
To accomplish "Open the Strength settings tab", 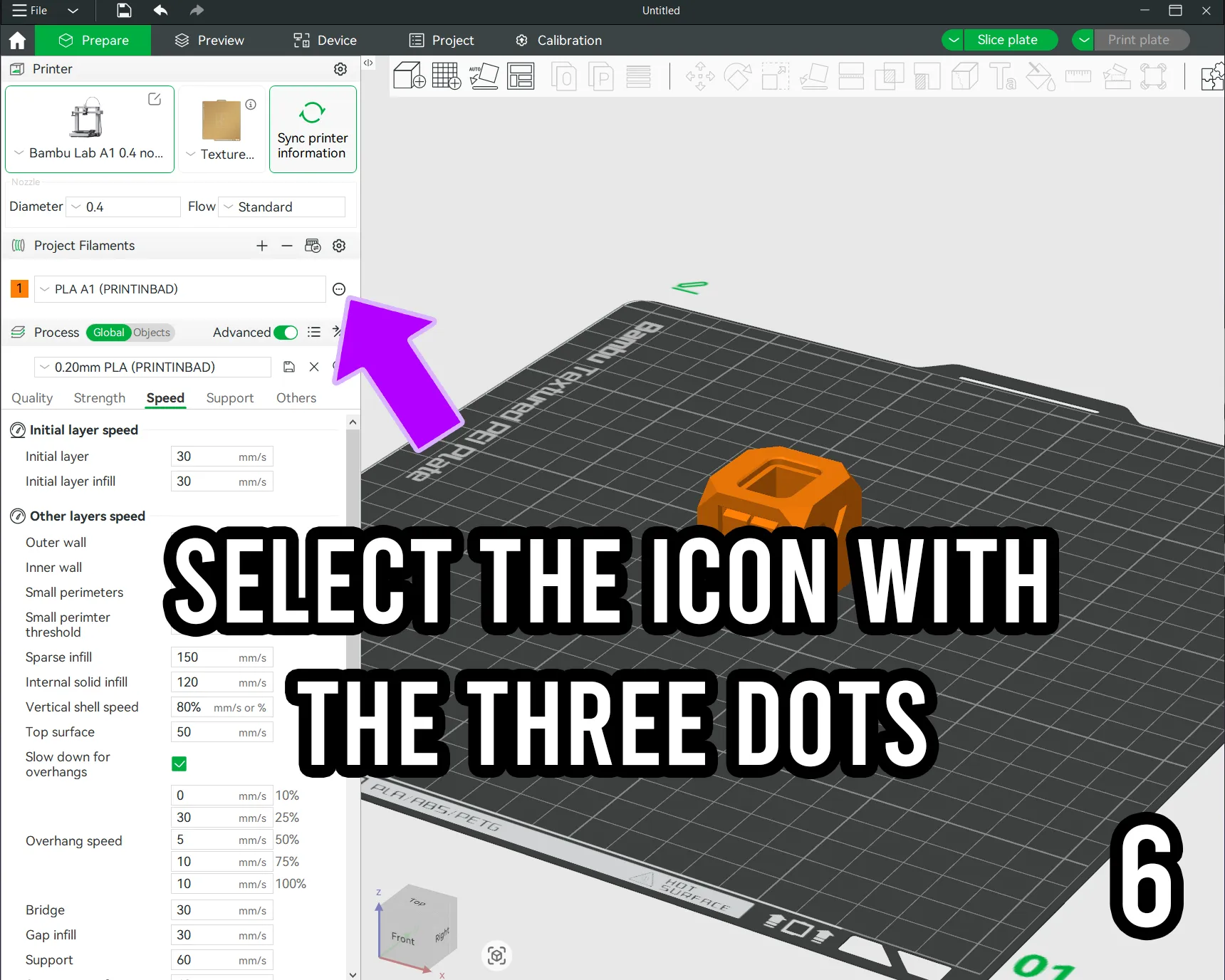I will click(x=100, y=398).
